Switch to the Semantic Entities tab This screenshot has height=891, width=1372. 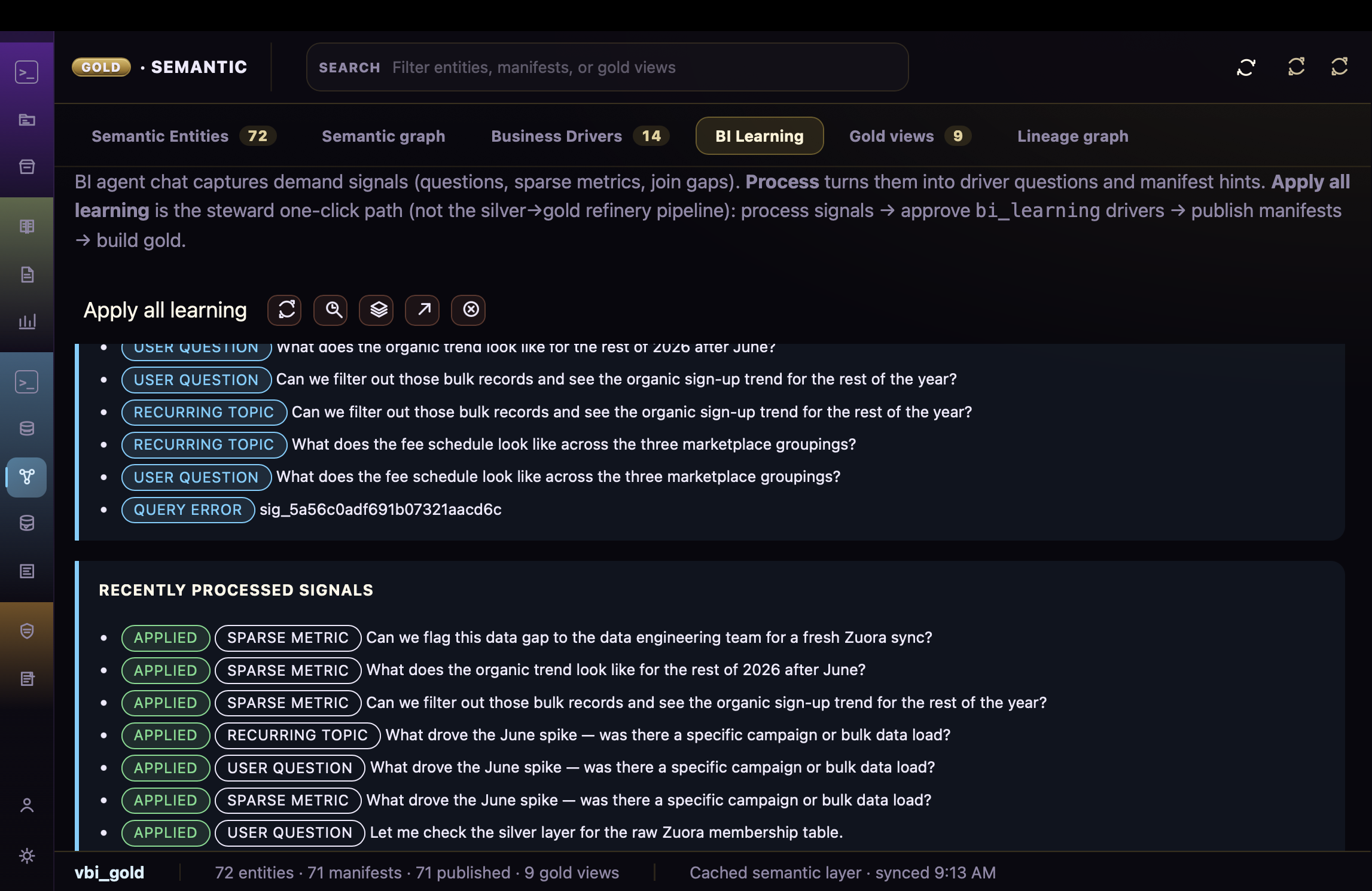click(x=184, y=136)
